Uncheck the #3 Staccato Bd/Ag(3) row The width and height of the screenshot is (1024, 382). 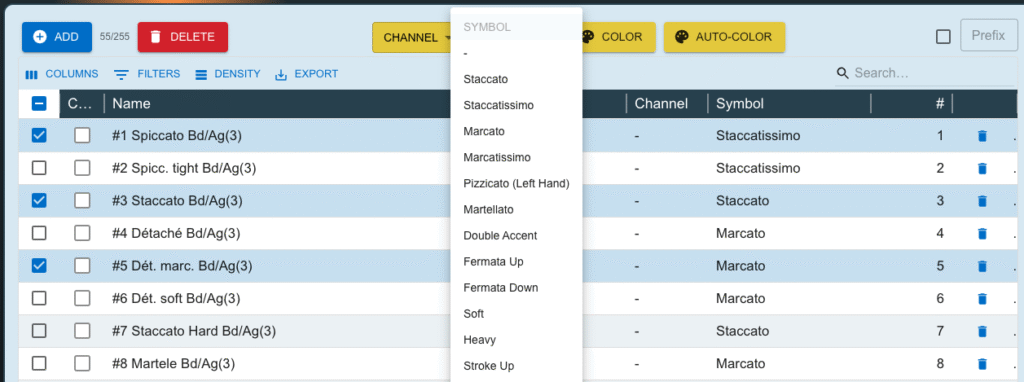(39, 200)
